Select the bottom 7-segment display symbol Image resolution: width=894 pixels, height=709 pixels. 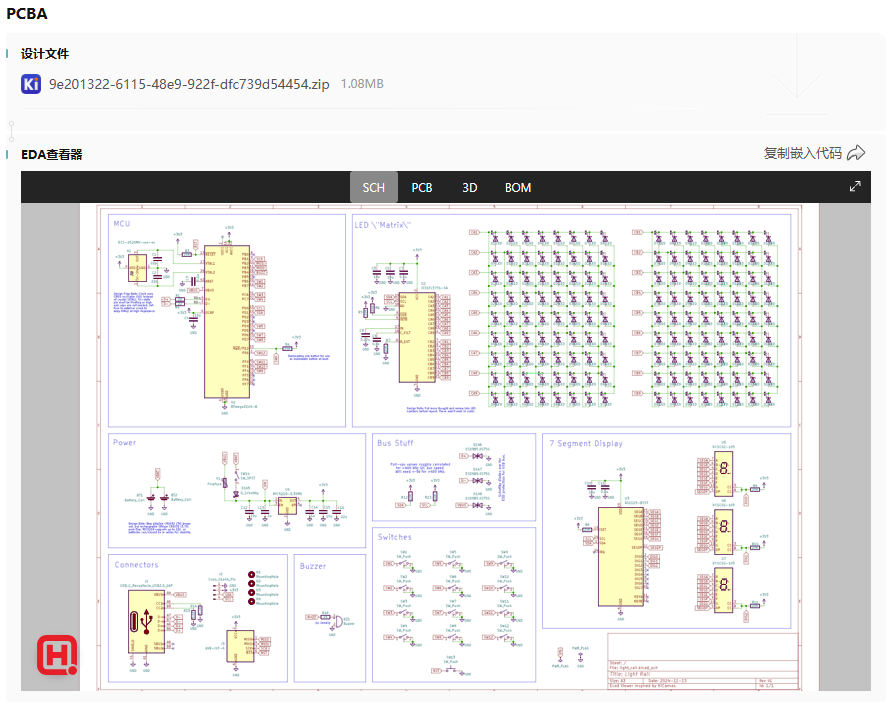pos(723,590)
